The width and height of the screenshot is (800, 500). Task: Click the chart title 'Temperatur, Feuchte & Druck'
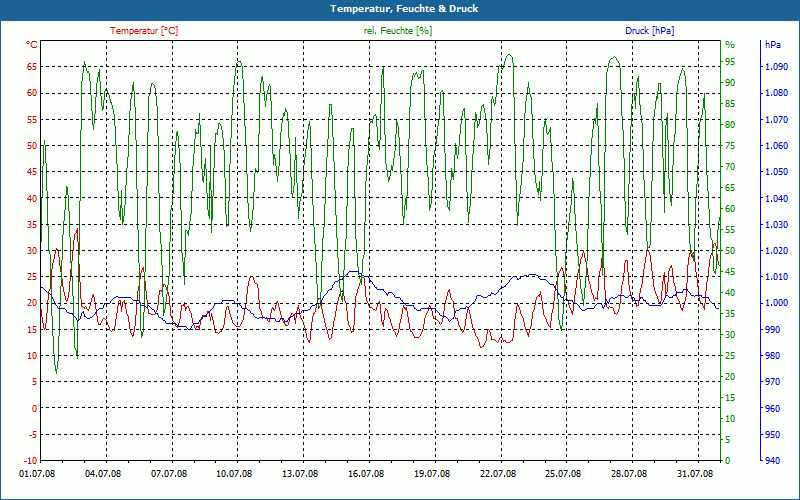404,9
